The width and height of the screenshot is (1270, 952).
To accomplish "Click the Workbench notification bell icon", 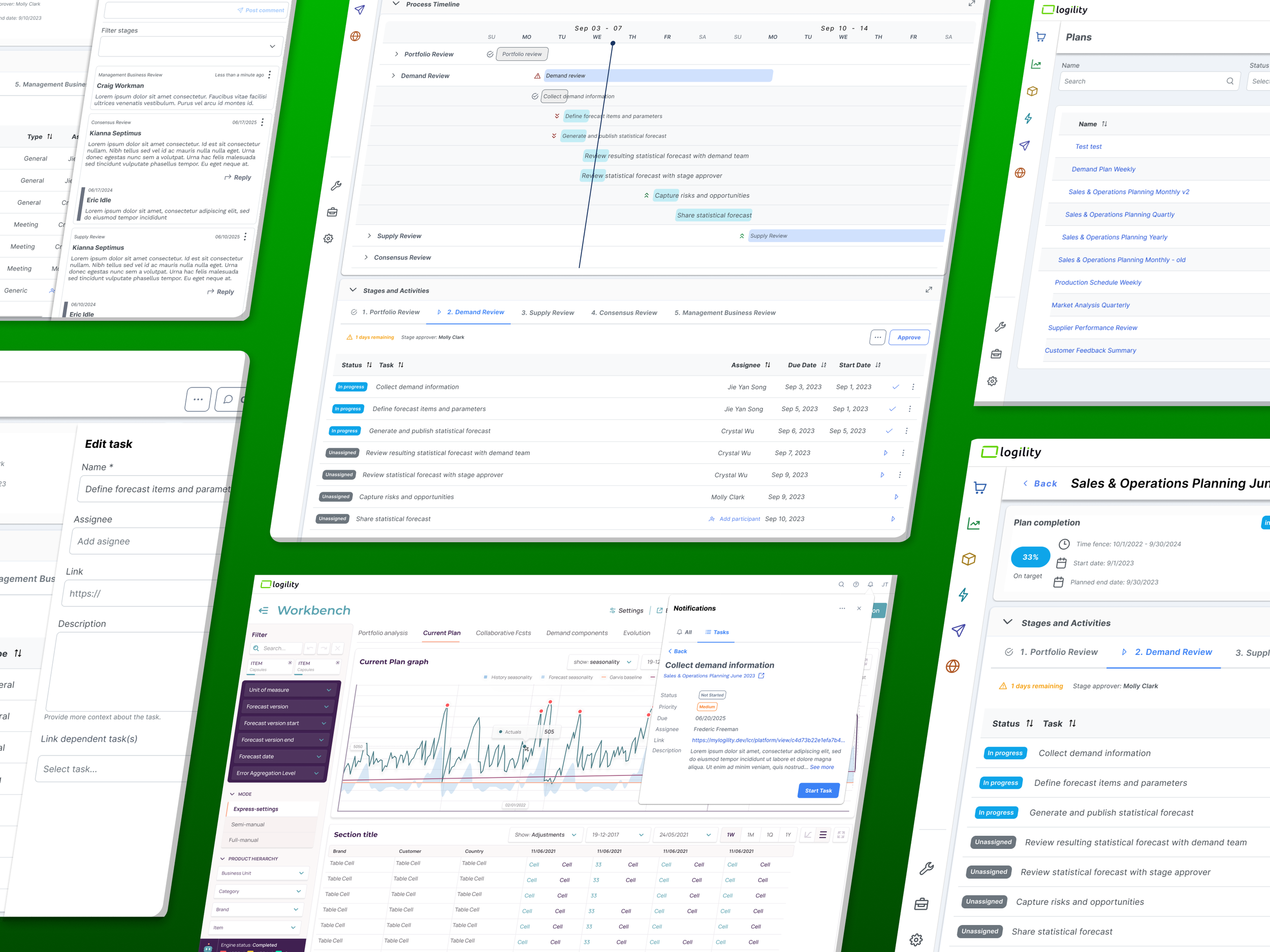I will pyautogui.click(x=870, y=584).
